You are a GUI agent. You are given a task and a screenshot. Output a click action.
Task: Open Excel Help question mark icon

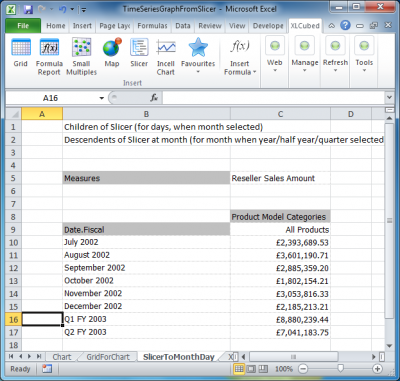tap(345, 25)
